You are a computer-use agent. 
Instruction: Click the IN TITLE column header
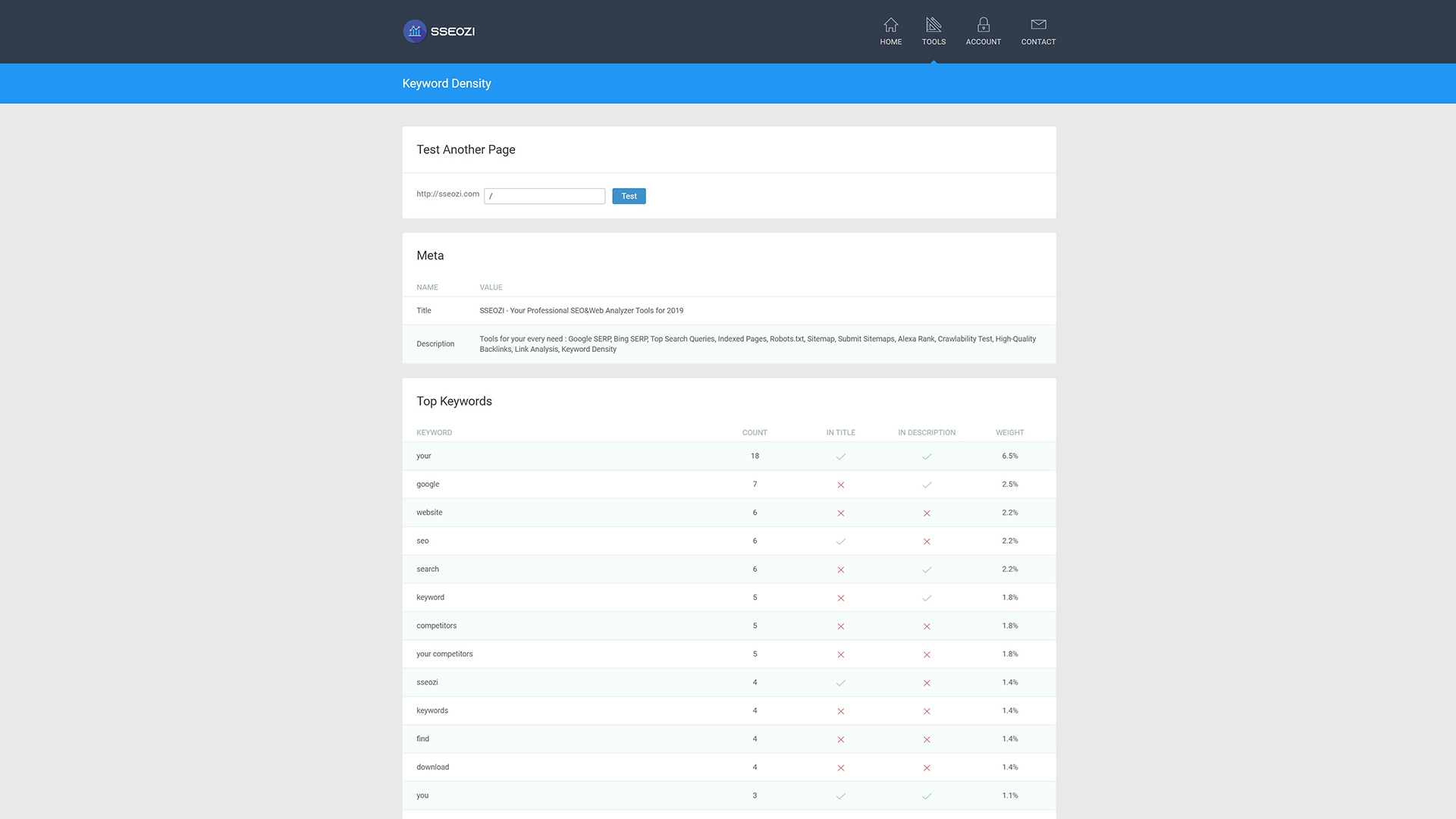(x=840, y=433)
